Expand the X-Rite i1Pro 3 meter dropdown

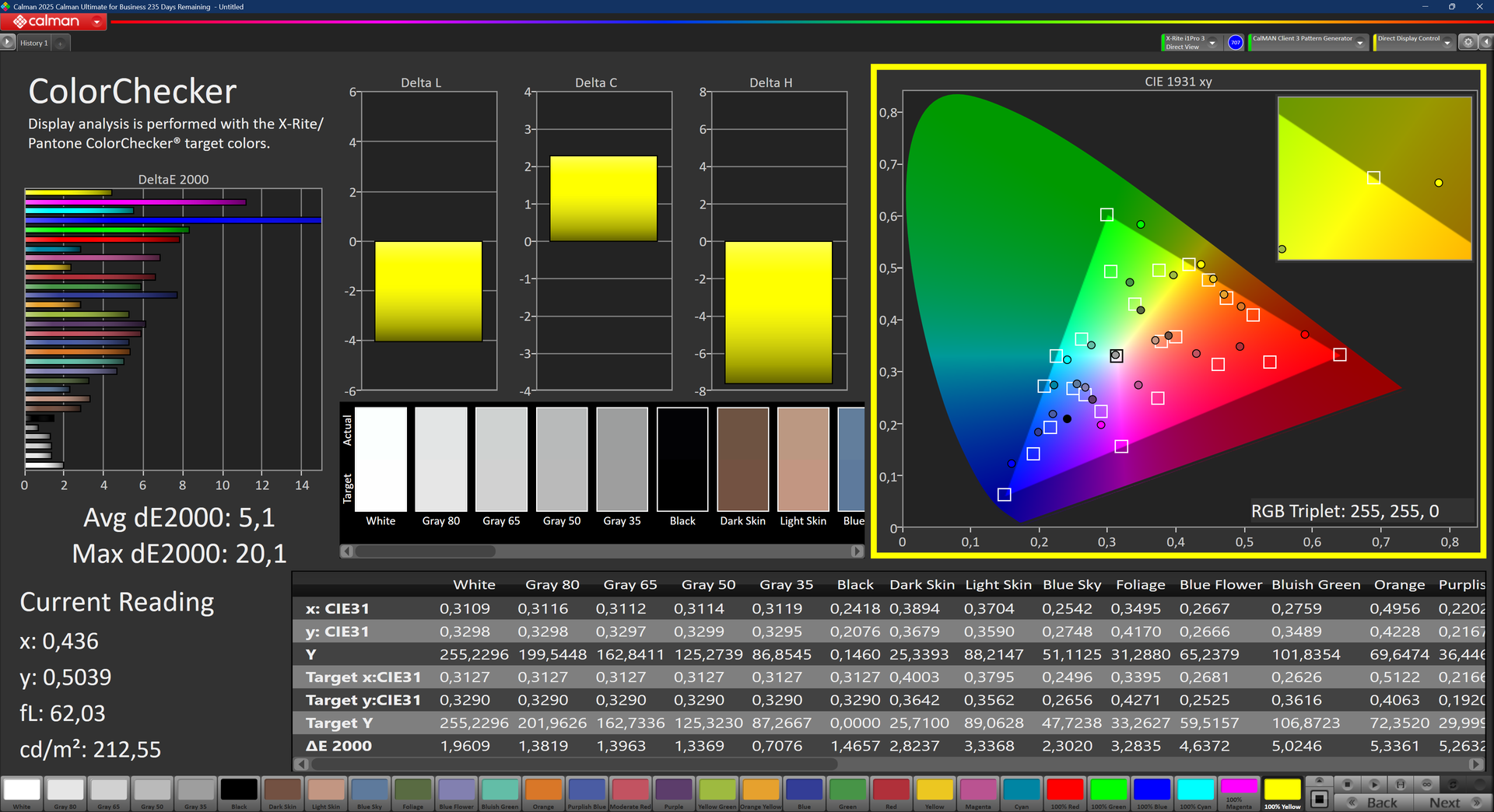coord(1212,43)
